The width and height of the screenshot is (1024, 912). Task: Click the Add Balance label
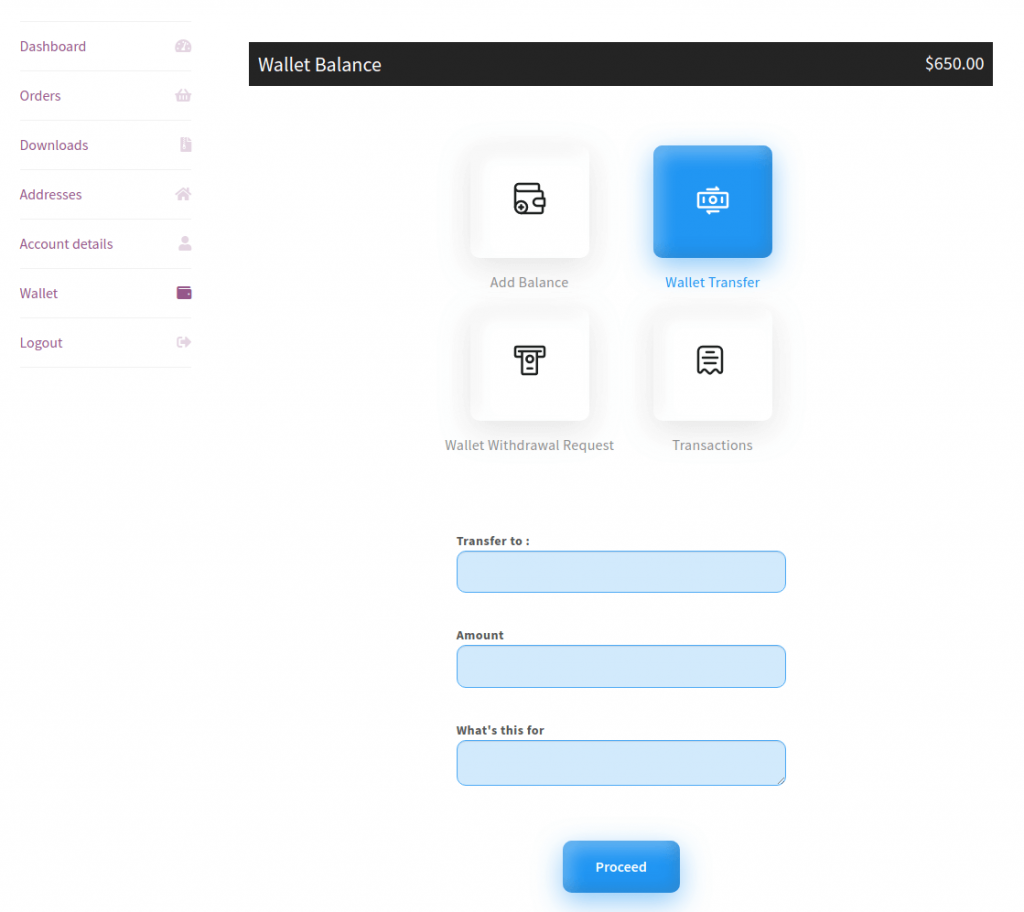(529, 282)
